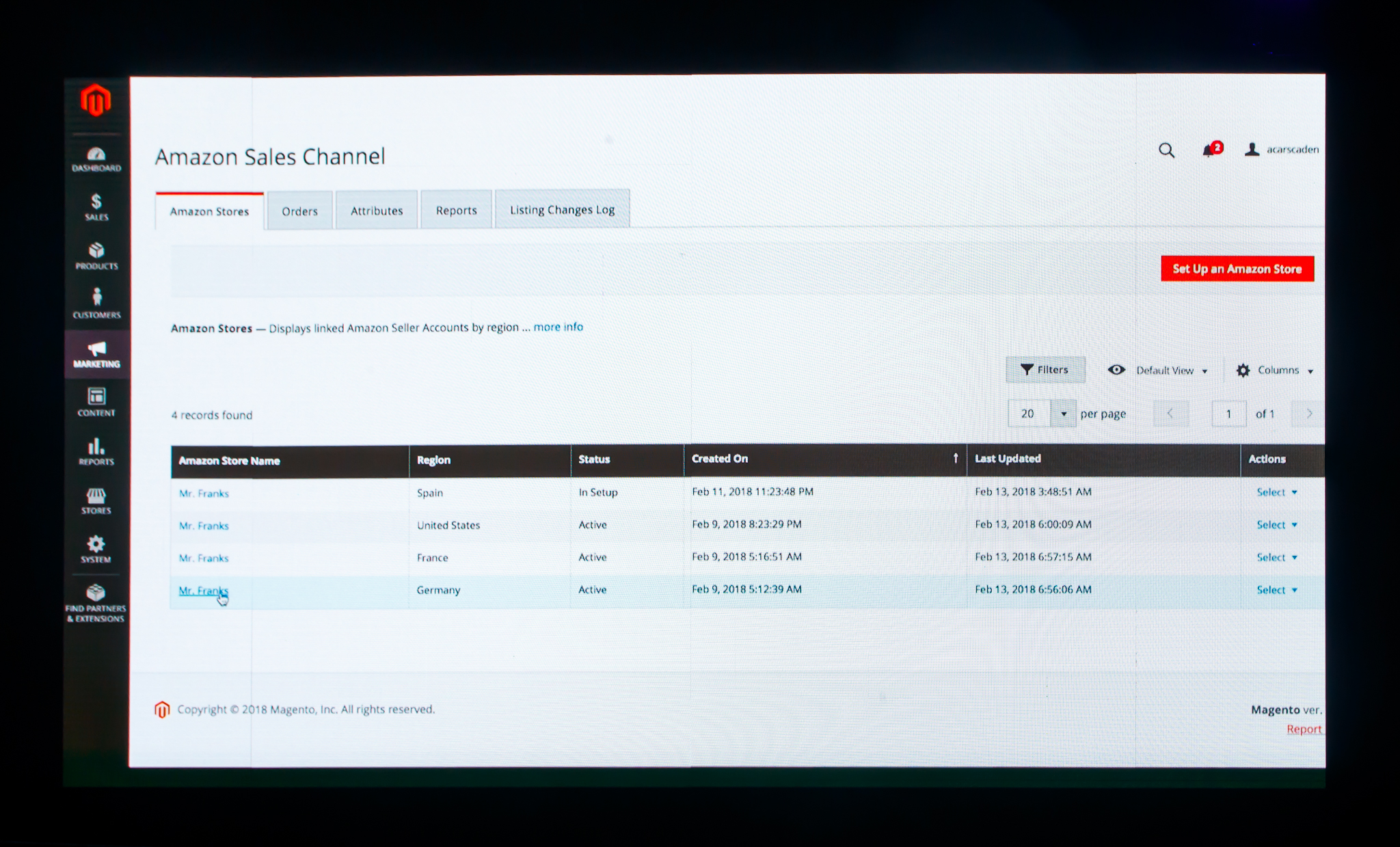Click the Magento footer logo
Image resolution: width=1400 pixels, height=847 pixels.
point(162,710)
